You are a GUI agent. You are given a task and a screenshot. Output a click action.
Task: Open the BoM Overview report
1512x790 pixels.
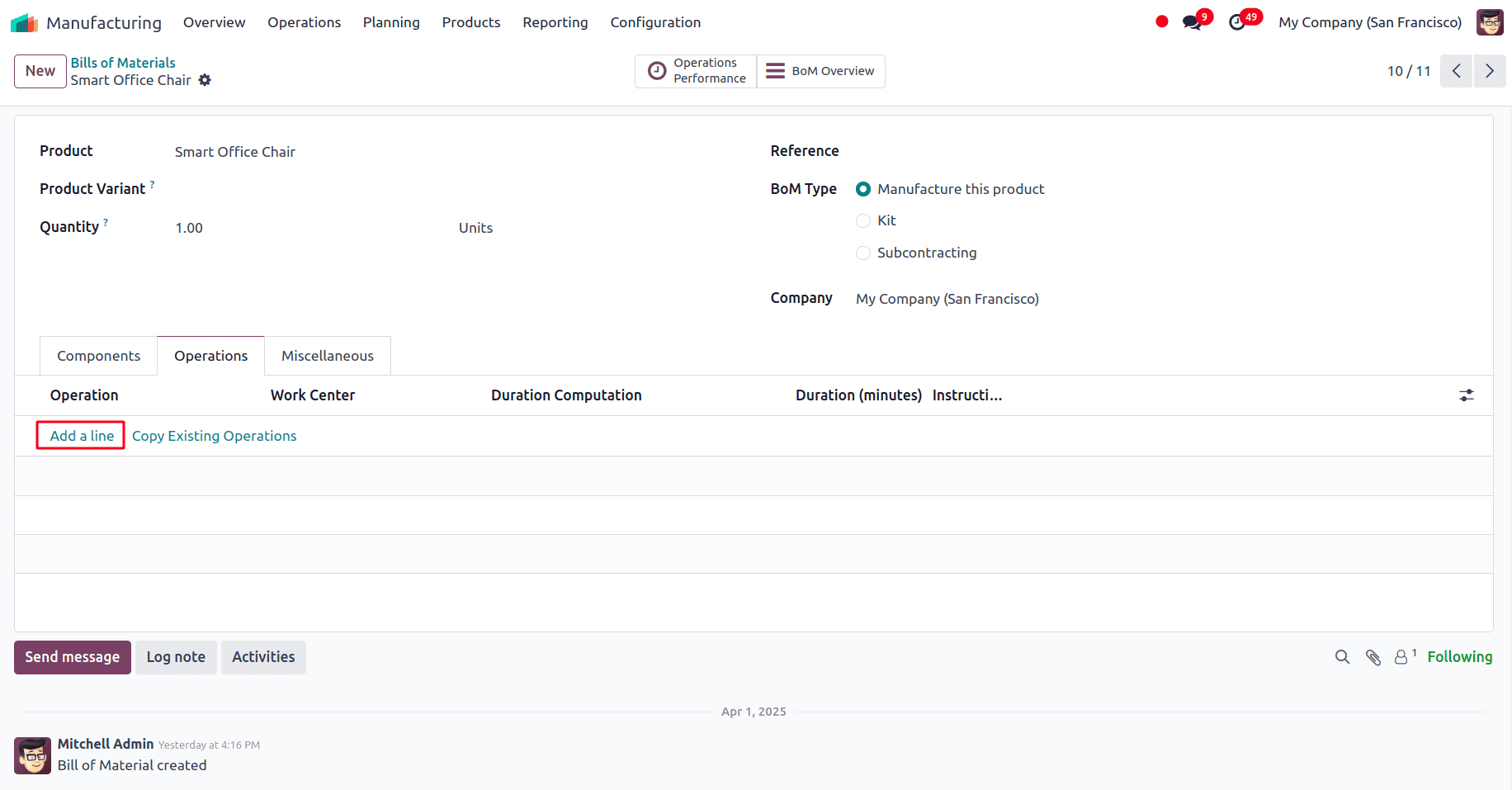(x=820, y=71)
